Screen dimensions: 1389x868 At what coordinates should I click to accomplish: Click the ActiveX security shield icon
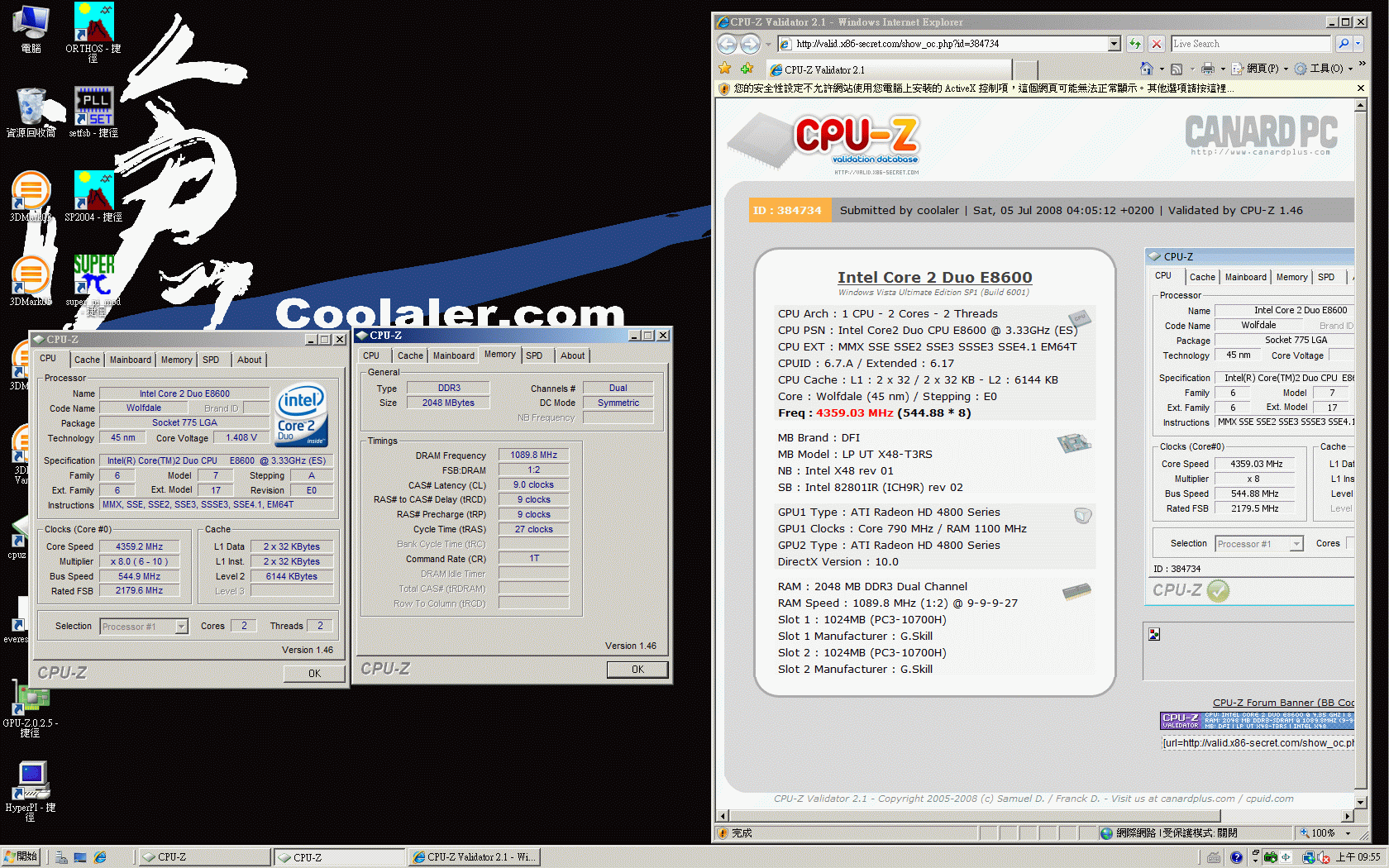pos(724,88)
